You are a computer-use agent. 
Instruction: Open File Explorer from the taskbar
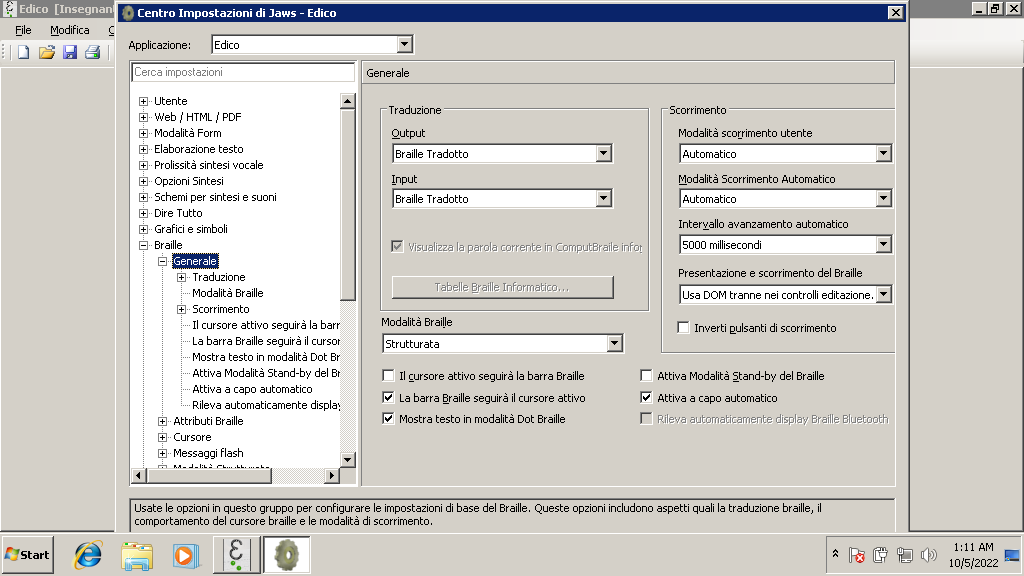click(137, 555)
